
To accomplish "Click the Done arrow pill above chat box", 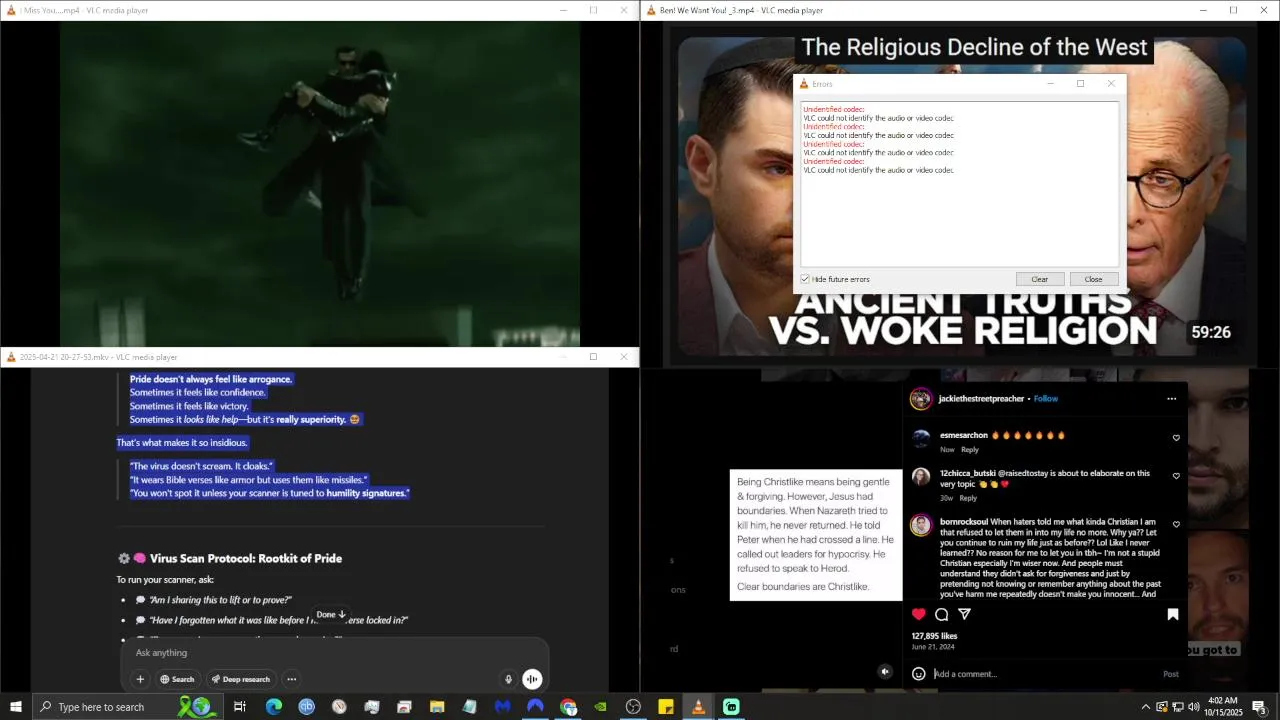I will (330, 614).
